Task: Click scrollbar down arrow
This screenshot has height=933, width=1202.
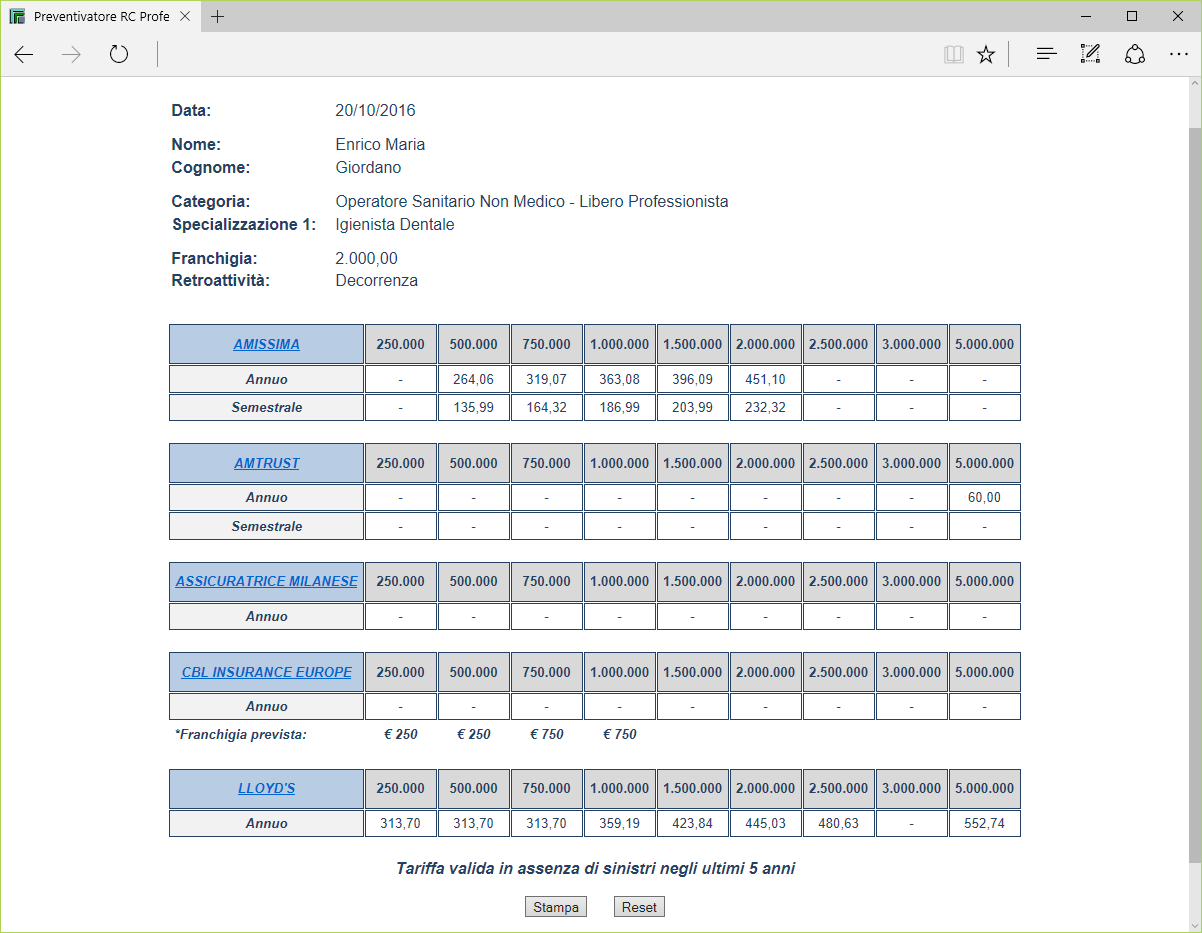Action: pyautogui.click(x=1194, y=924)
